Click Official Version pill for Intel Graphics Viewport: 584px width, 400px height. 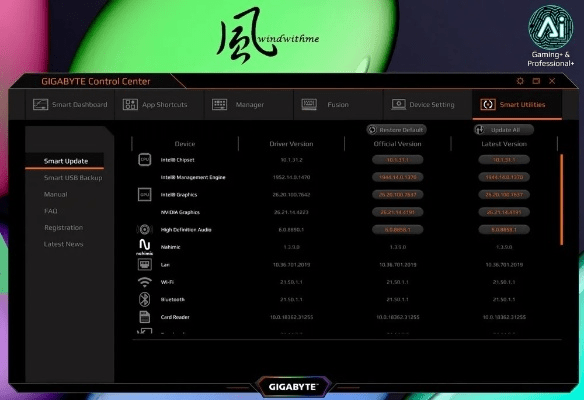tap(397, 194)
